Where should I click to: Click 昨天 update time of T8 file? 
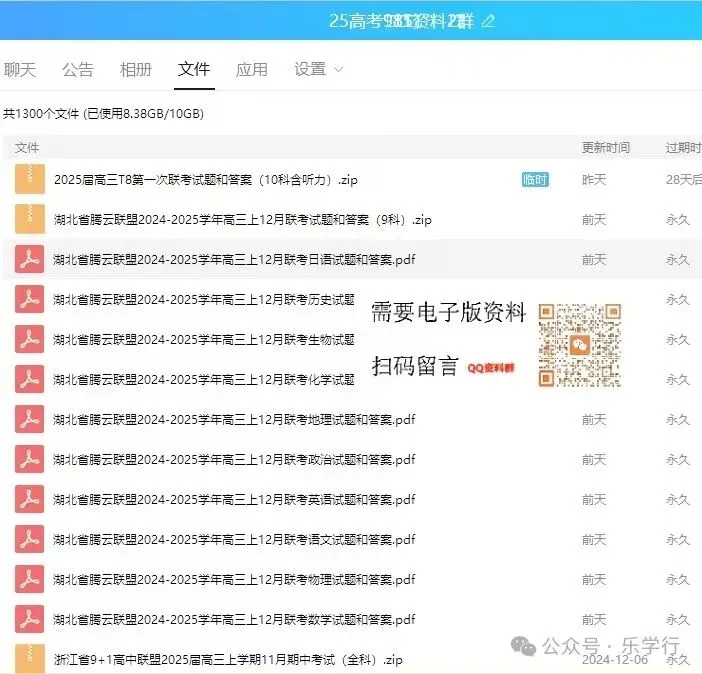[594, 180]
